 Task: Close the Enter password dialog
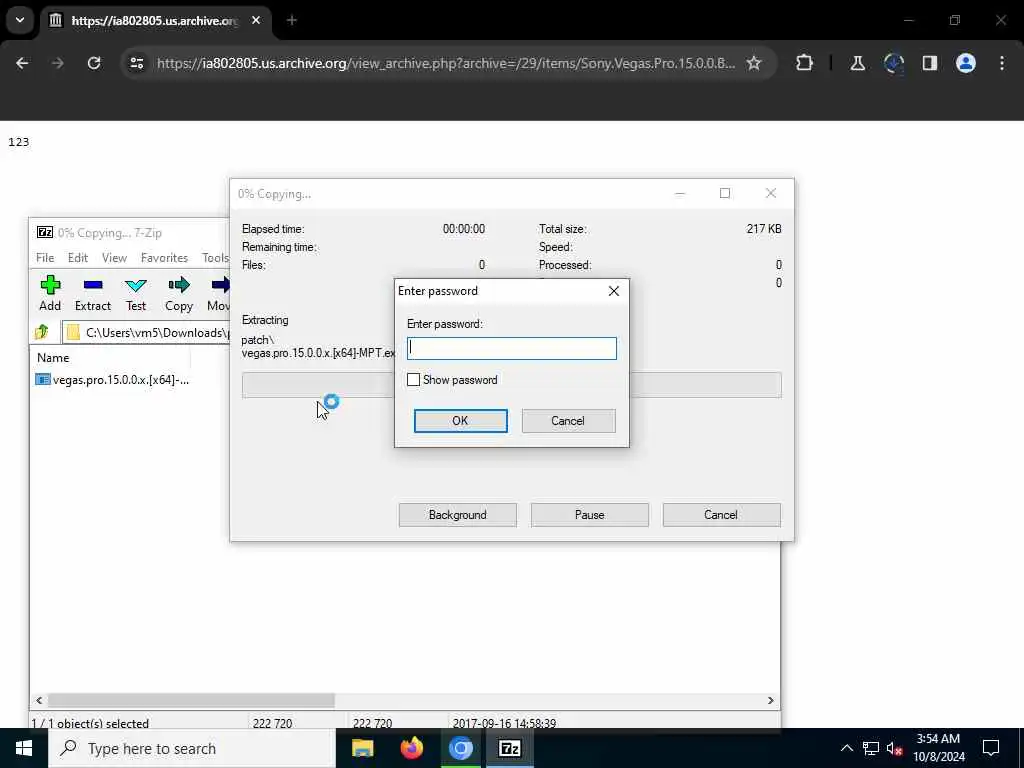pyautogui.click(x=614, y=291)
